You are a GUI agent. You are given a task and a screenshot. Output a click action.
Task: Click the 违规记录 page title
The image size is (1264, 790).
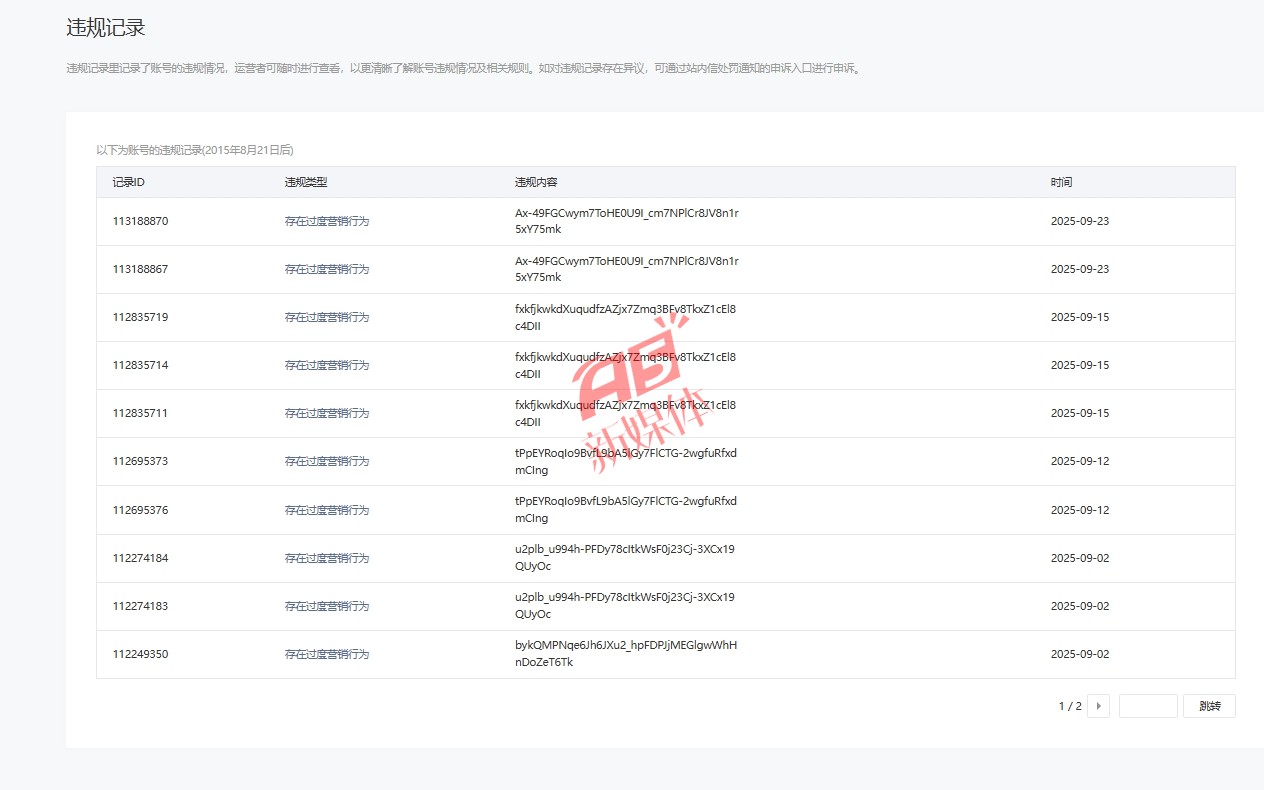point(106,28)
